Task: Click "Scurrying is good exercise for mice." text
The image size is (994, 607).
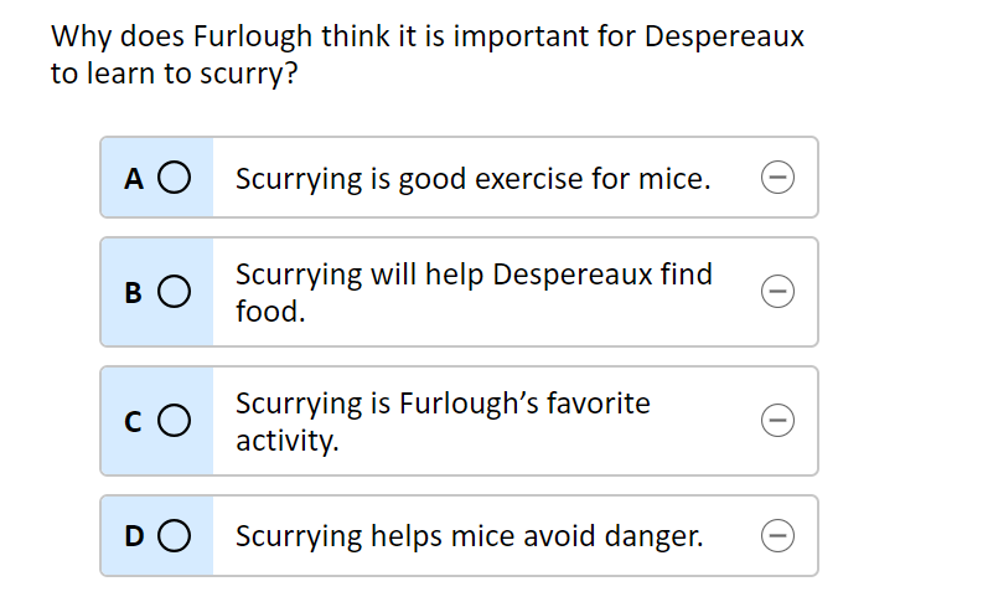Action: (x=473, y=179)
